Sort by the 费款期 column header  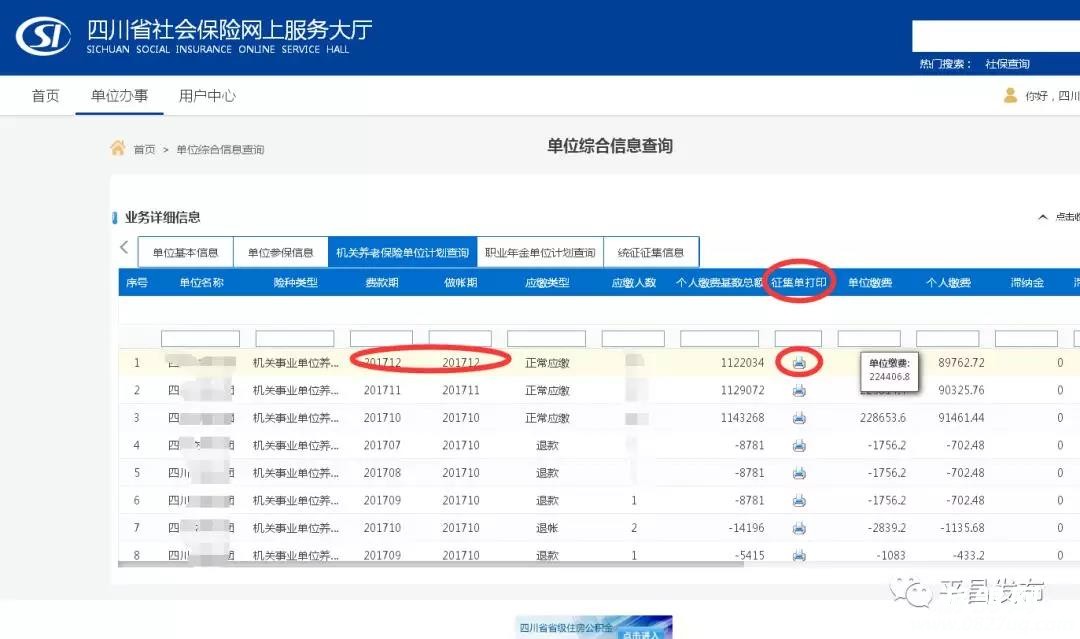click(x=382, y=282)
